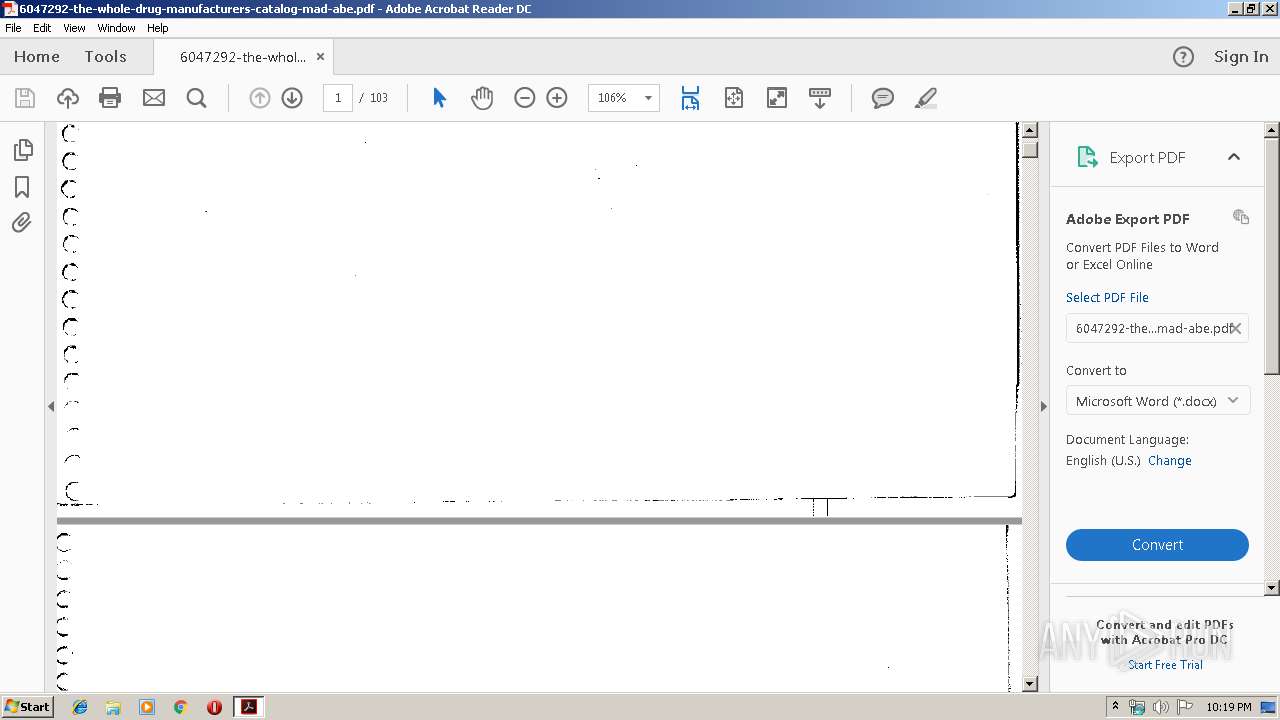Open the bookmarks panel
Screen dimensions: 1280x720
[22, 187]
